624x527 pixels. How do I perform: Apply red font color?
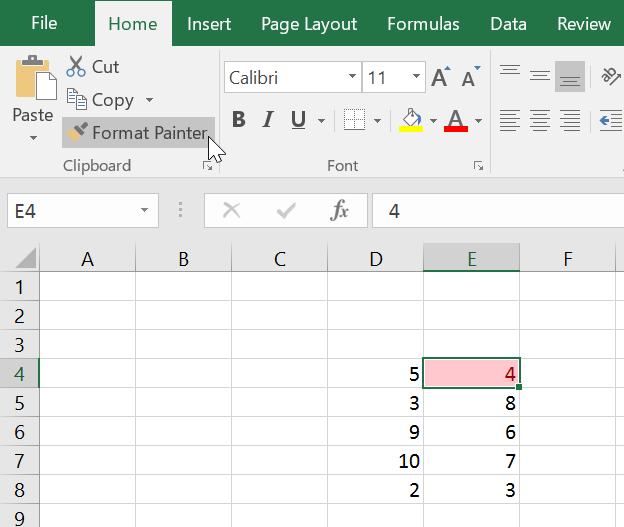click(x=456, y=120)
